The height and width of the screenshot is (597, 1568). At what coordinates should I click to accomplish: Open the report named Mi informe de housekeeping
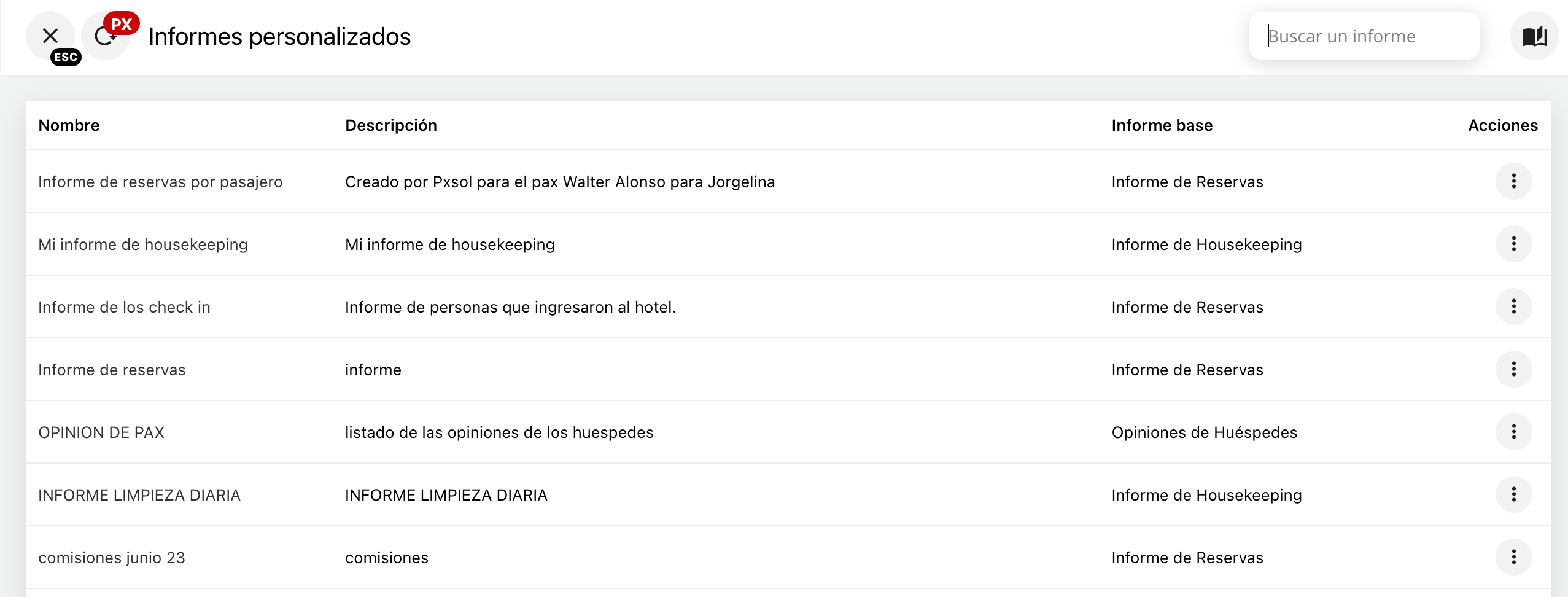(143, 244)
